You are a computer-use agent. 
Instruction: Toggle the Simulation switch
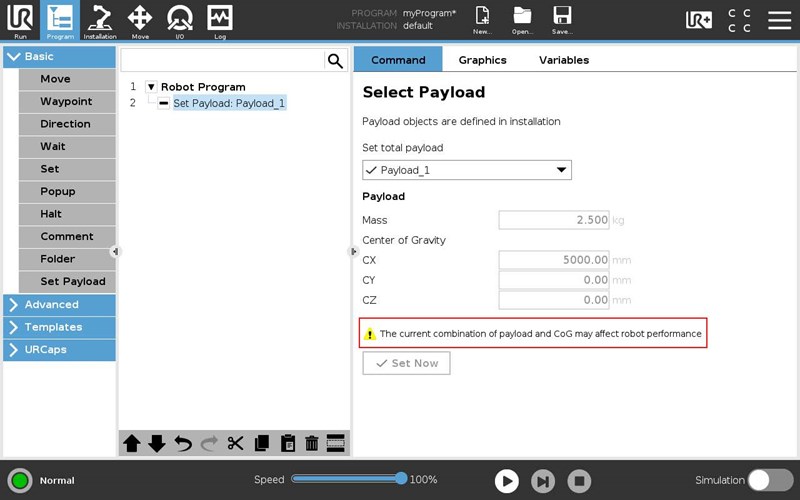(x=770, y=480)
